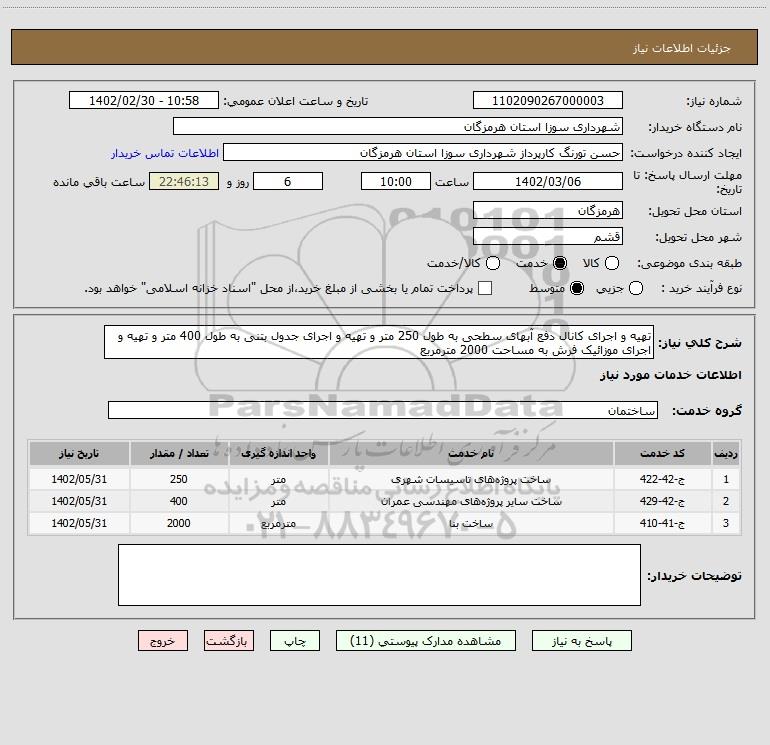Click the empty توضیحات خریدار text area
Image resolution: width=770 pixels, height=745 pixels.
(x=379, y=575)
